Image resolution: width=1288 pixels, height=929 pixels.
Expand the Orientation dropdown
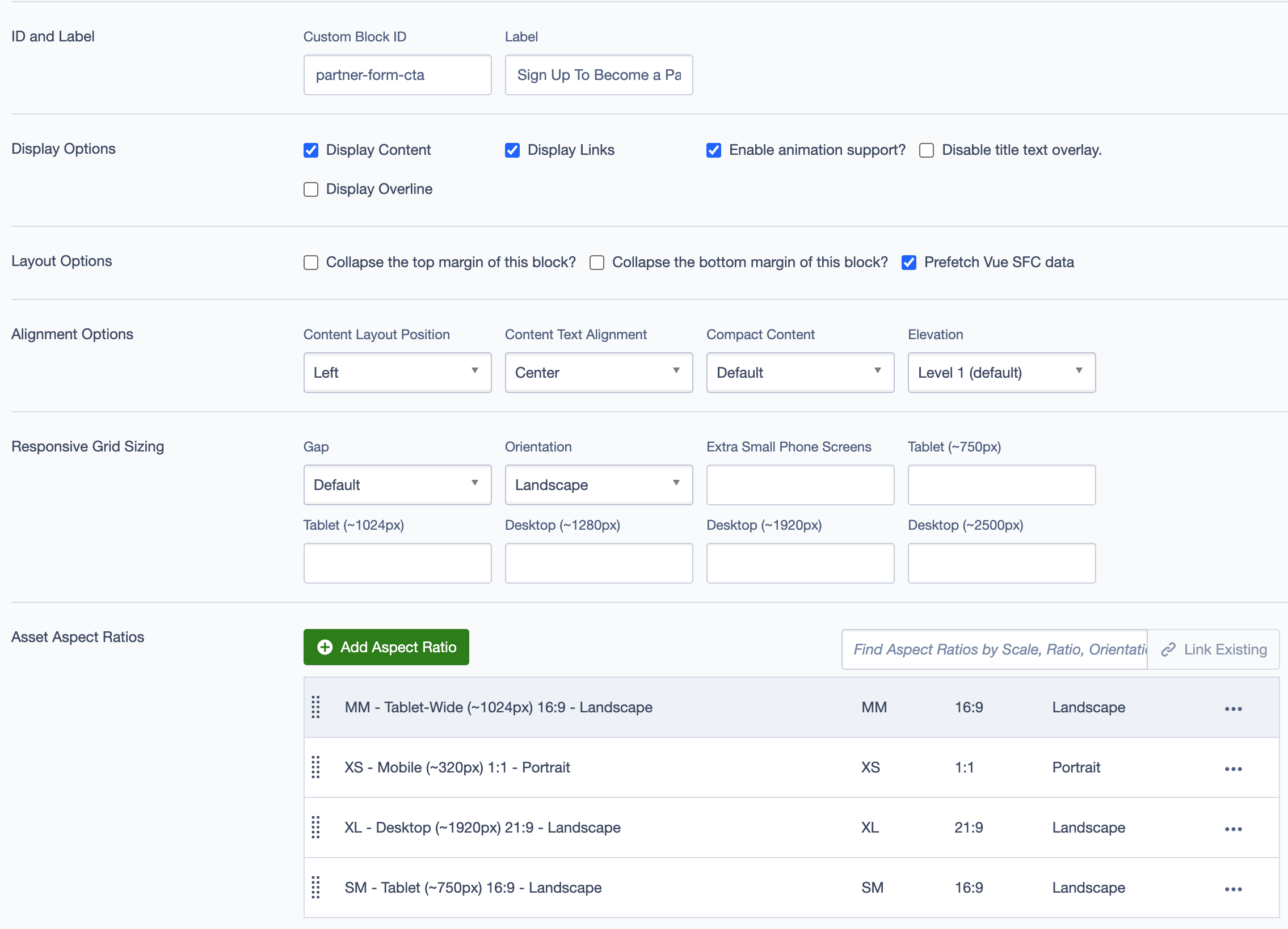click(599, 485)
